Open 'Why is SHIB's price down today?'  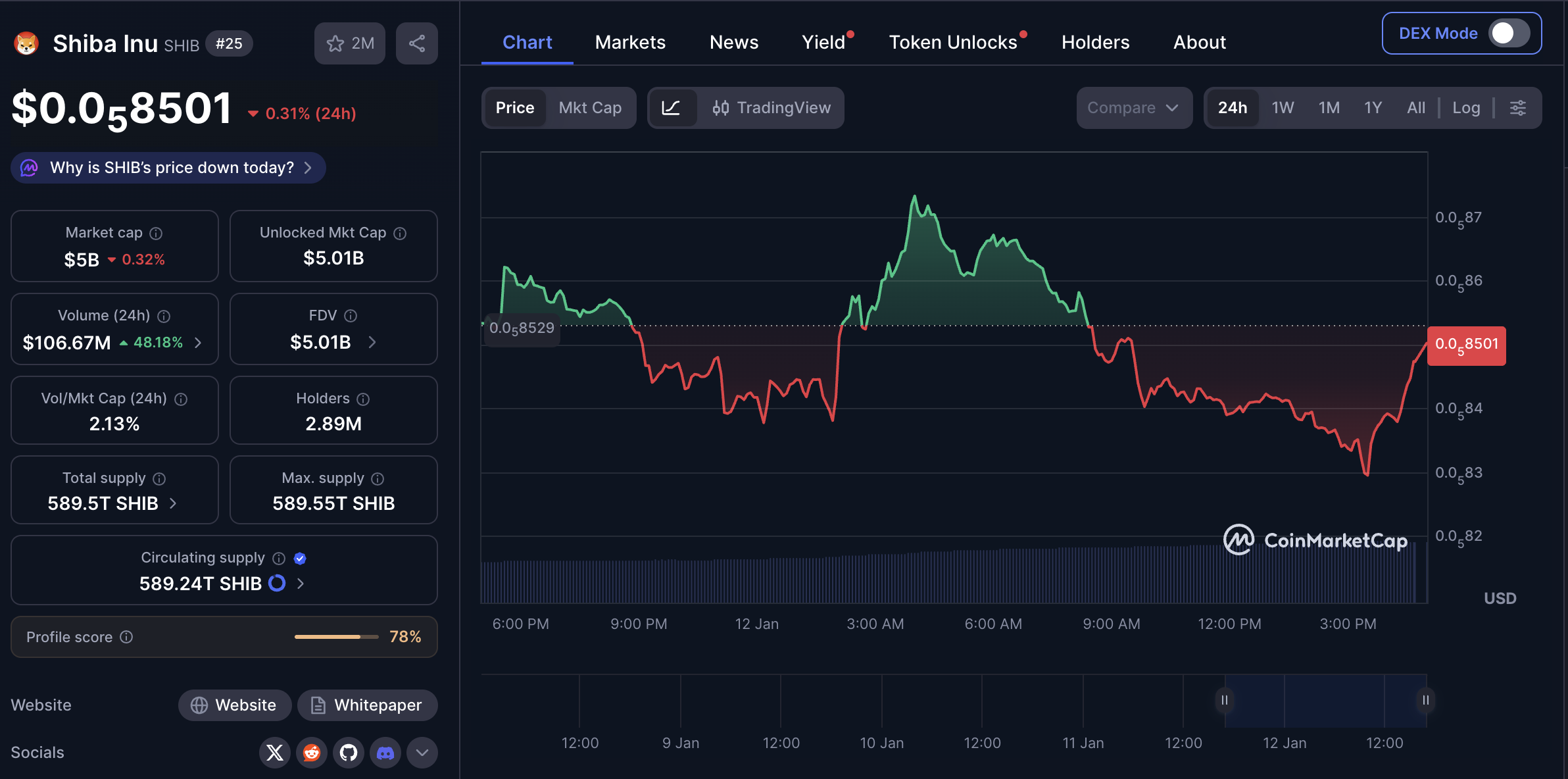point(168,168)
